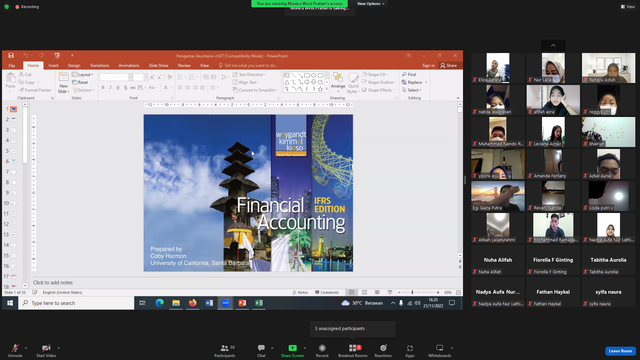Viewport: 640px width, 360px height.
Task: Click Firefox icon in the taskbar
Action: [192, 303]
